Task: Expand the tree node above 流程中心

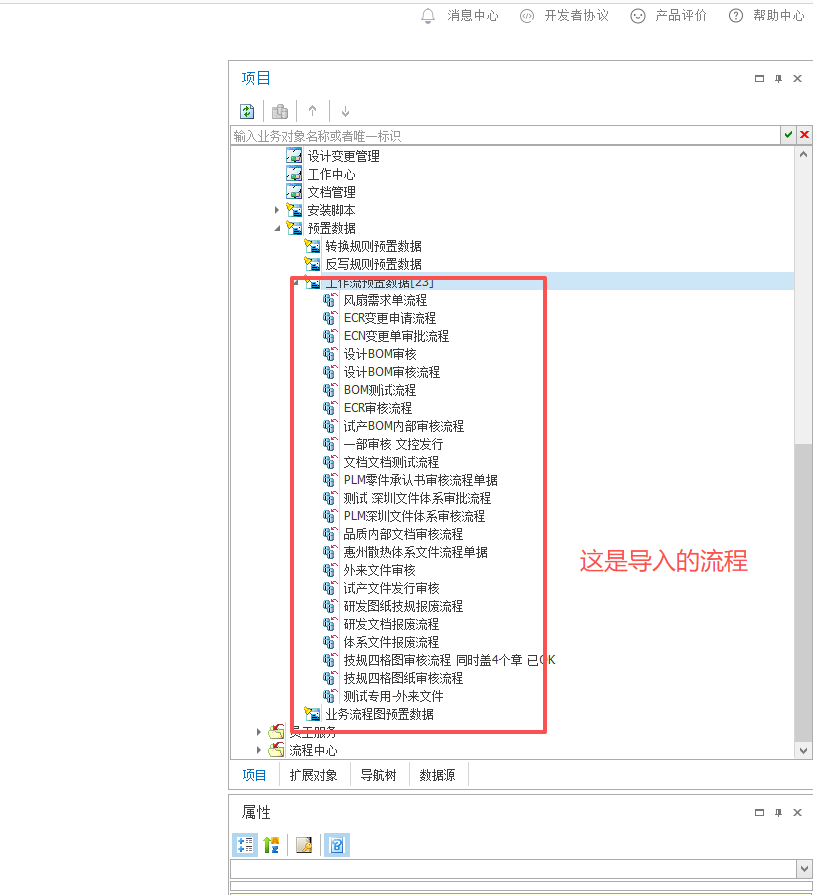Action: (x=259, y=732)
